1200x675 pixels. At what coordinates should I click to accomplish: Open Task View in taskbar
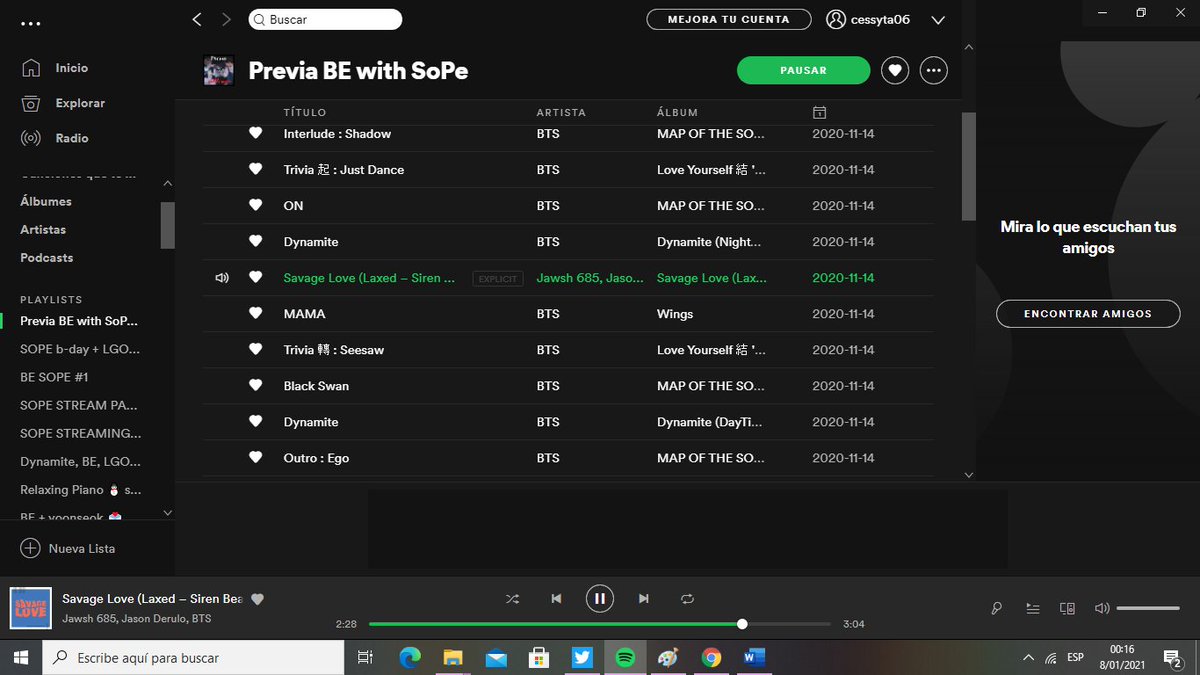pyautogui.click(x=366, y=657)
